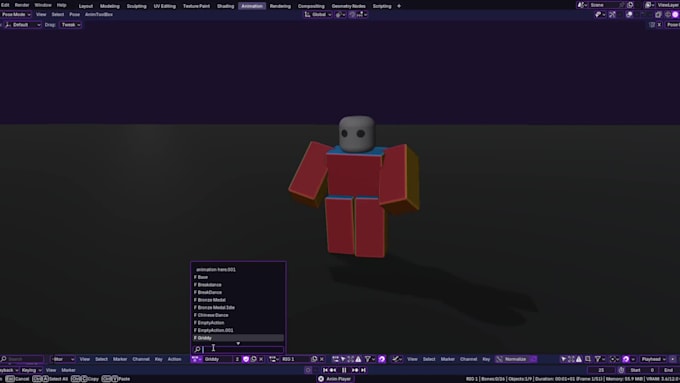Image resolution: width=680 pixels, height=383 pixels.
Task: Open graph editor filters funnel dropdown
Action: click(x=600, y=359)
